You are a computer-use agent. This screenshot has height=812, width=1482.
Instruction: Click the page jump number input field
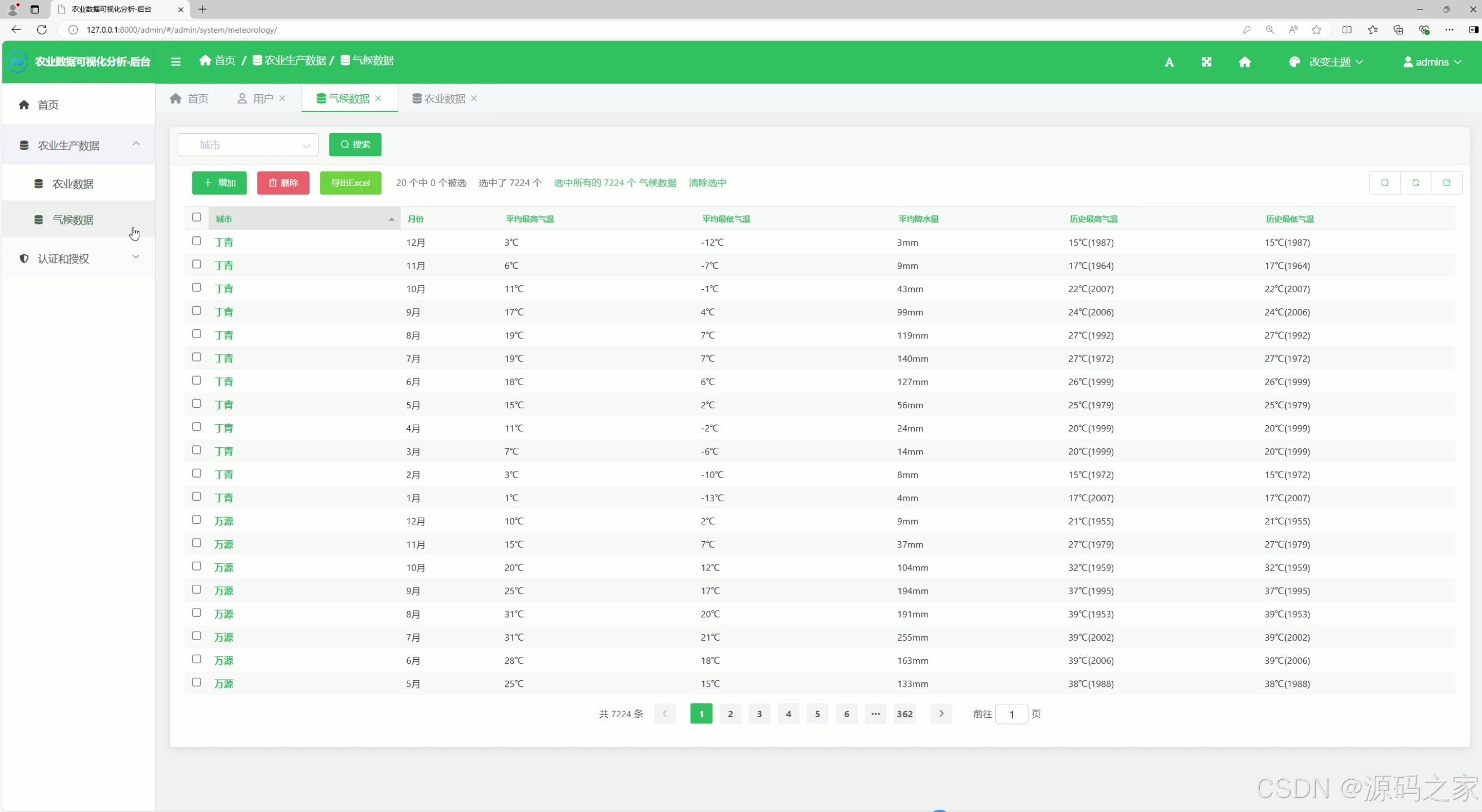(1011, 714)
